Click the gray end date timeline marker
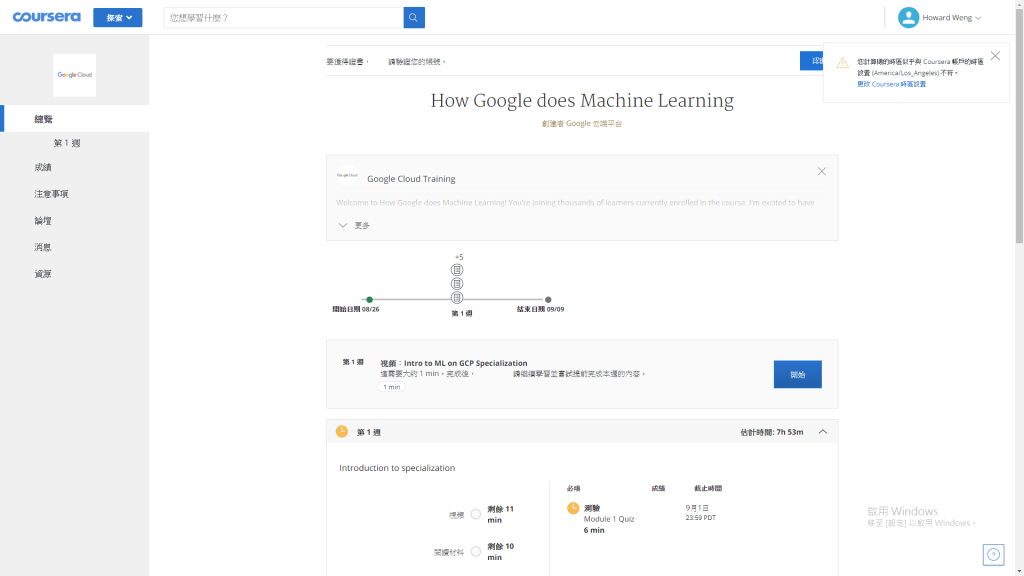This screenshot has height=576, width=1024. point(548,300)
